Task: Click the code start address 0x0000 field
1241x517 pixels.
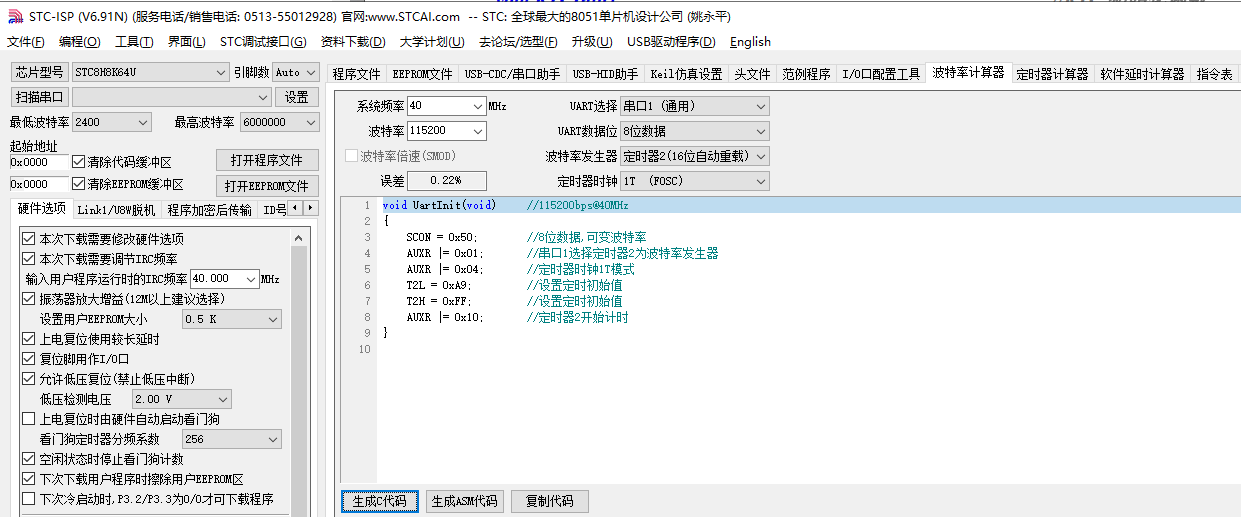Action: coord(39,162)
